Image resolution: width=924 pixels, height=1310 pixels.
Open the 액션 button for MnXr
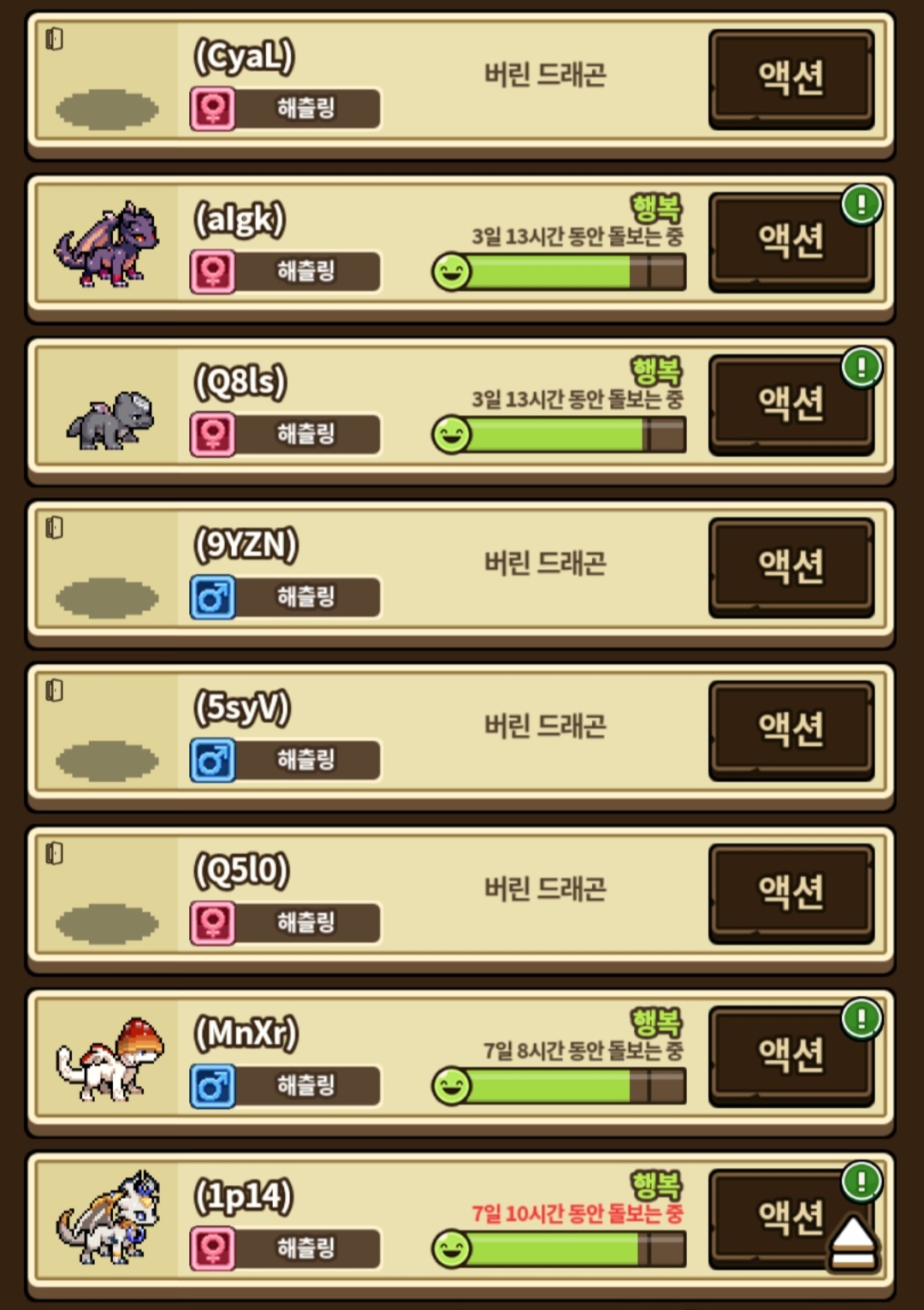point(791,1056)
